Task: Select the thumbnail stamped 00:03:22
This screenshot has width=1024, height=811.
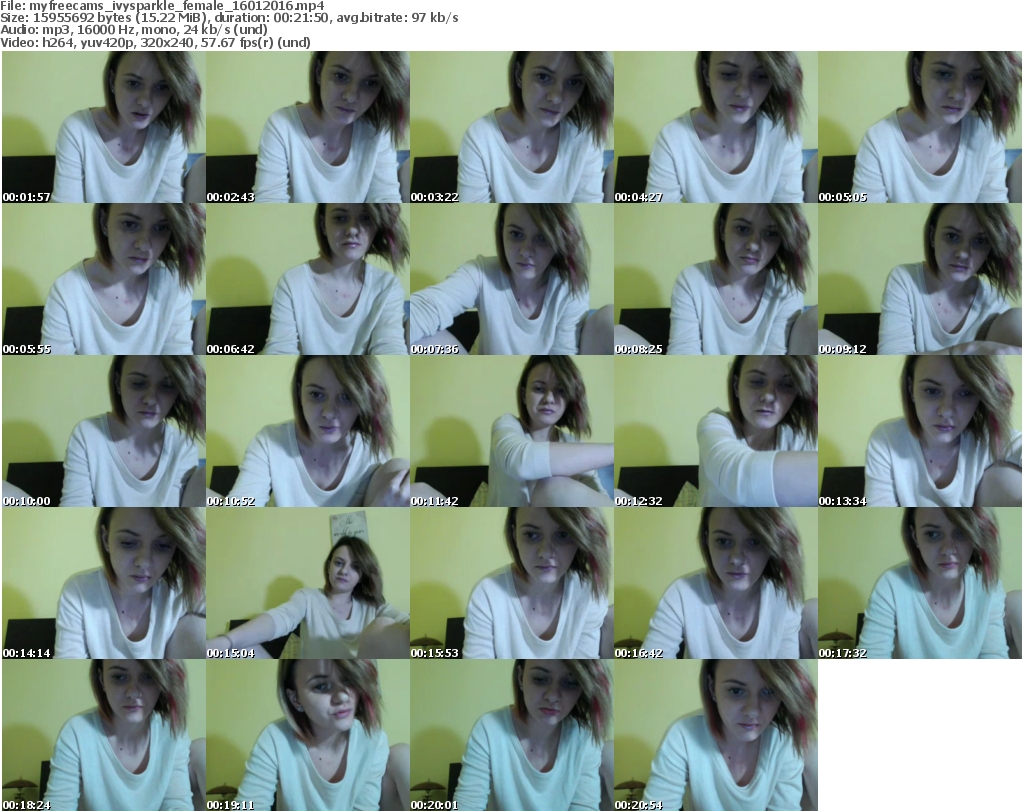Action: (x=512, y=127)
